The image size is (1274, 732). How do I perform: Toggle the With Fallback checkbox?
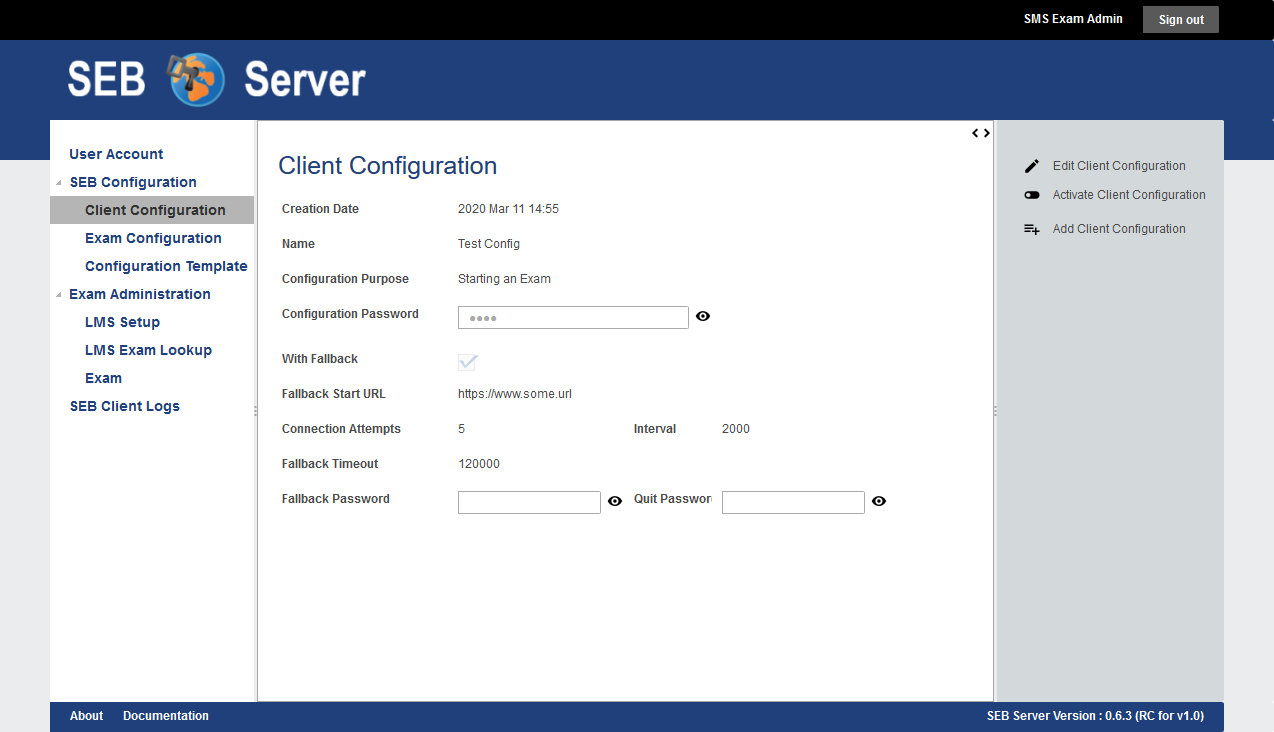pyautogui.click(x=467, y=361)
